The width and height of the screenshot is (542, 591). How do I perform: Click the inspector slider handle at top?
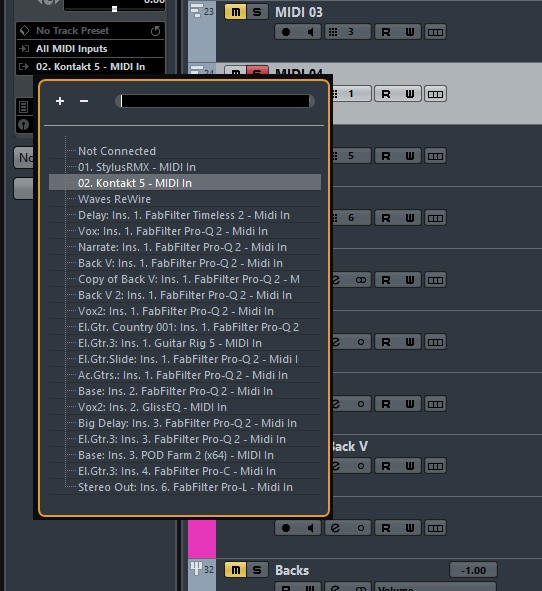pos(114,9)
